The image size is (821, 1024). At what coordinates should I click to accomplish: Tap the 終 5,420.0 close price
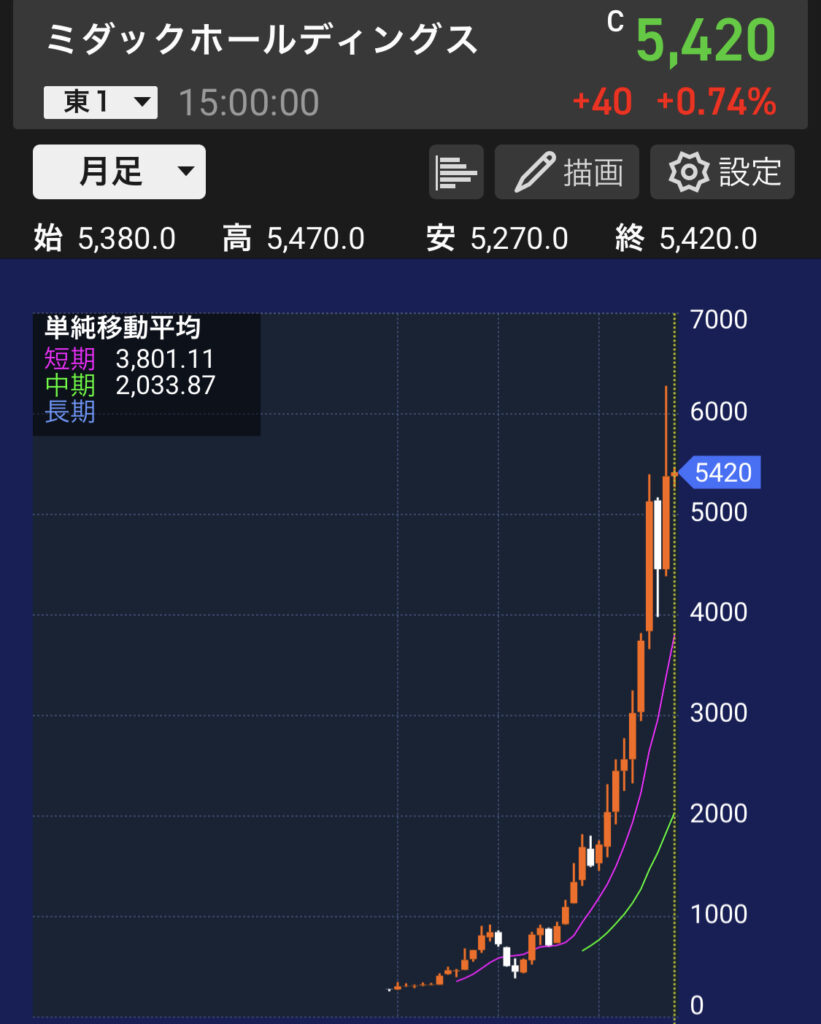coord(686,238)
